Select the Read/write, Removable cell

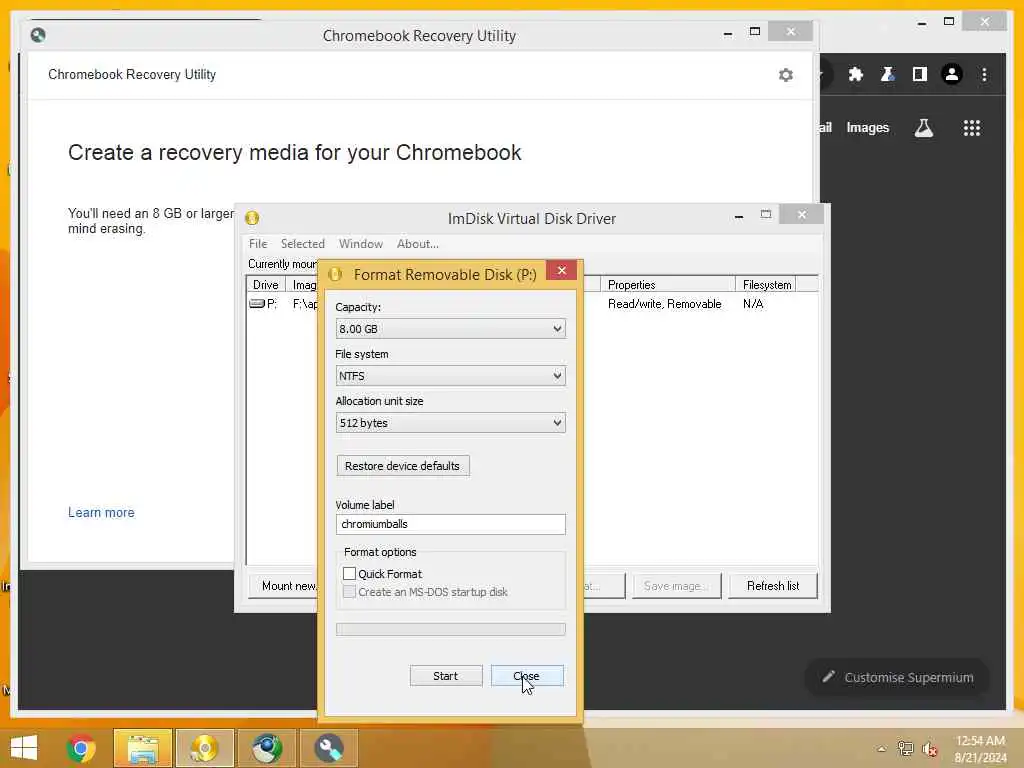pyautogui.click(x=665, y=304)
